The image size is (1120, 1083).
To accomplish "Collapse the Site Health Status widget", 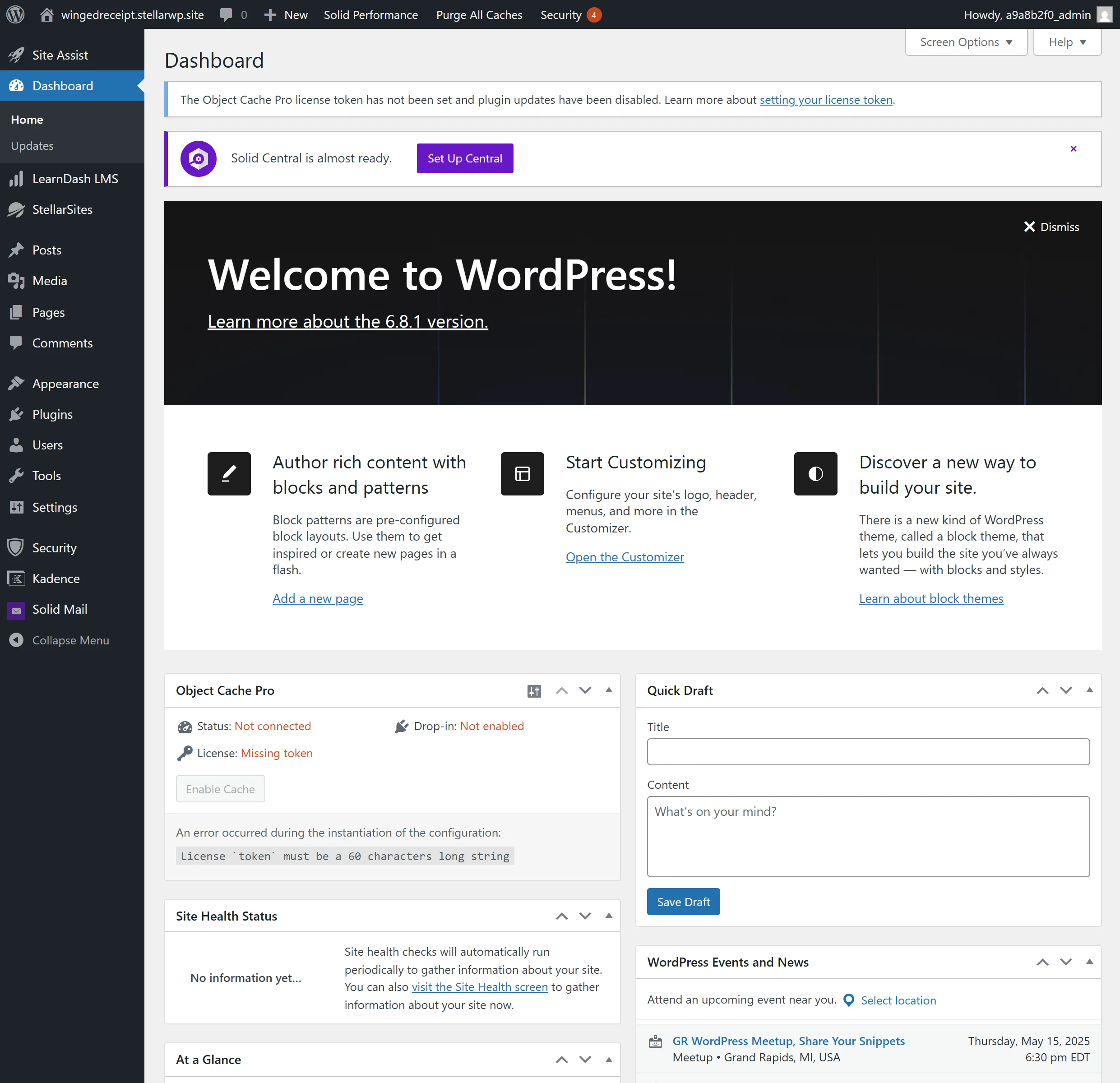I will 608,916.
